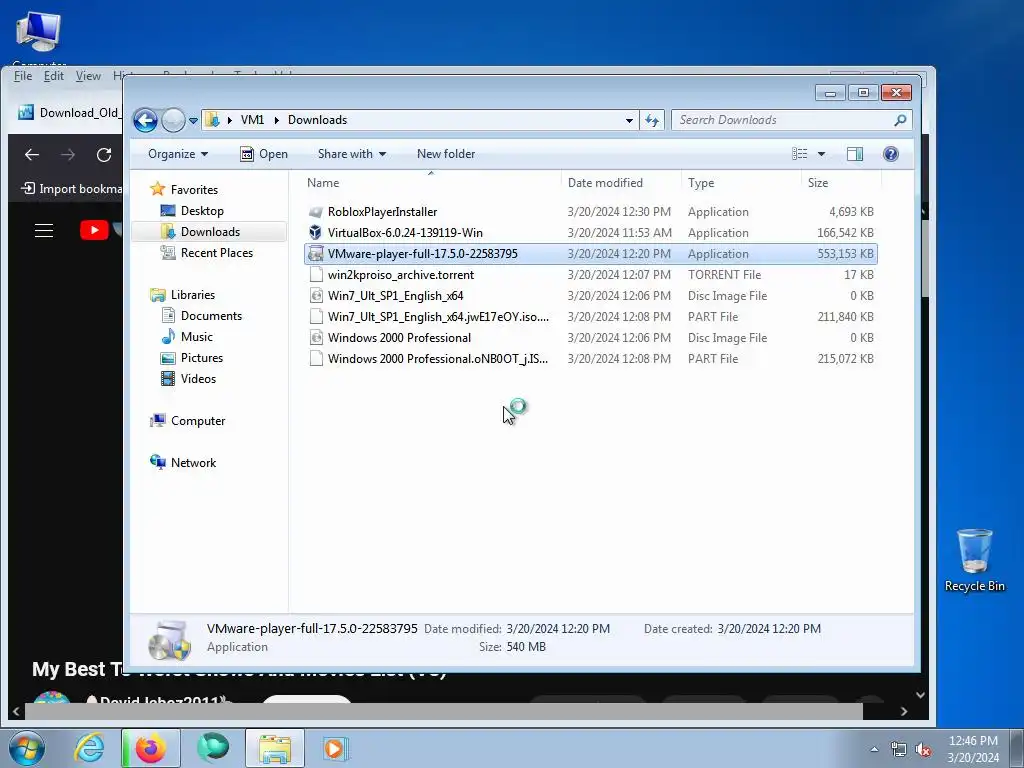Open volume control in system tray

[922, 749]
